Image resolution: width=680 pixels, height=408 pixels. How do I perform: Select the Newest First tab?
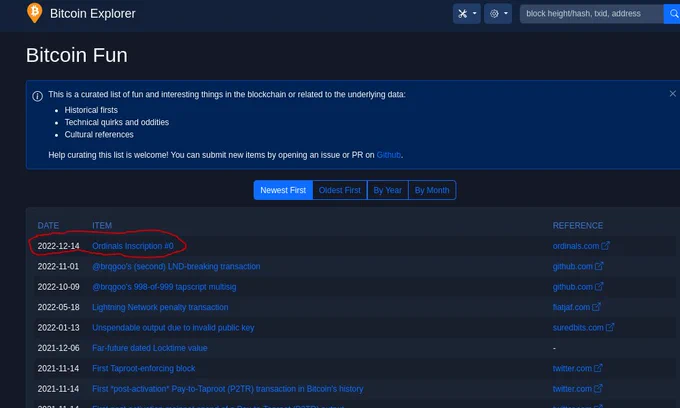283,190
